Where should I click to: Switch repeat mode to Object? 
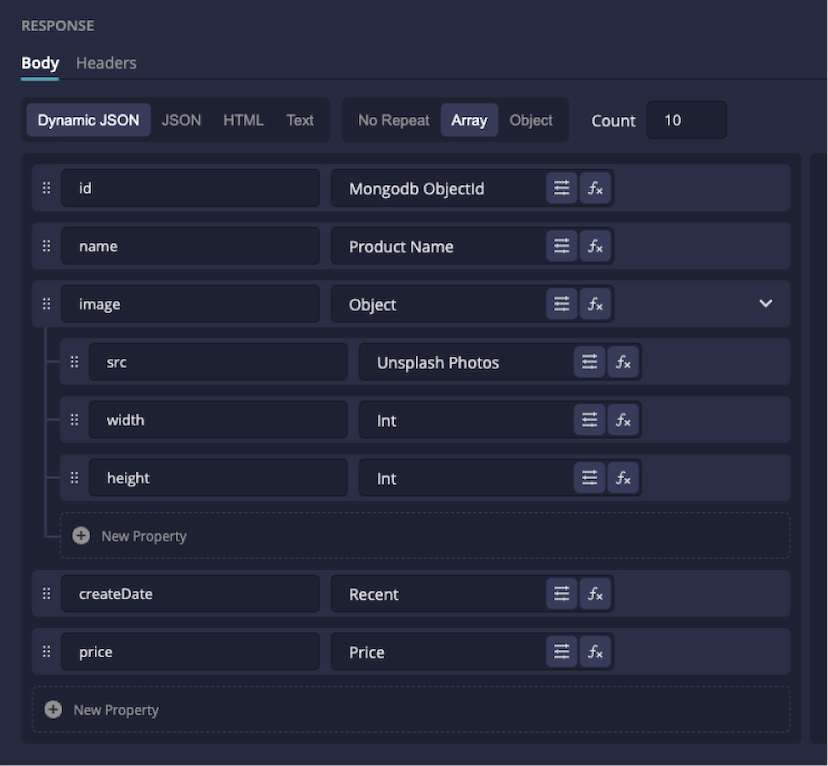[x=530, y=120]
